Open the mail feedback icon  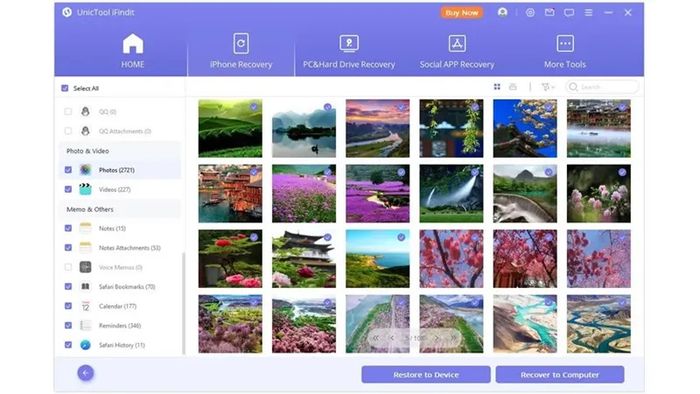click(x=550, y=12)
